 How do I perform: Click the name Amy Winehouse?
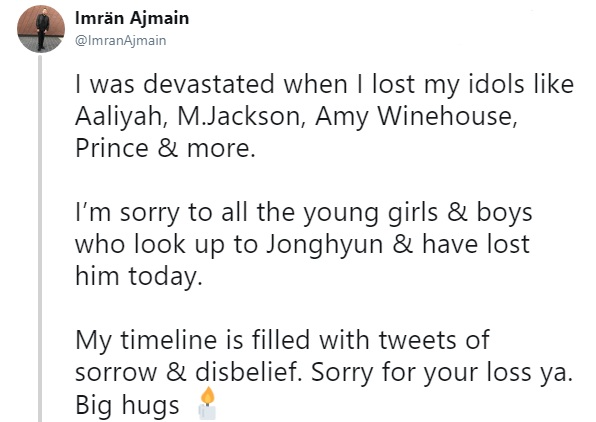415,117
